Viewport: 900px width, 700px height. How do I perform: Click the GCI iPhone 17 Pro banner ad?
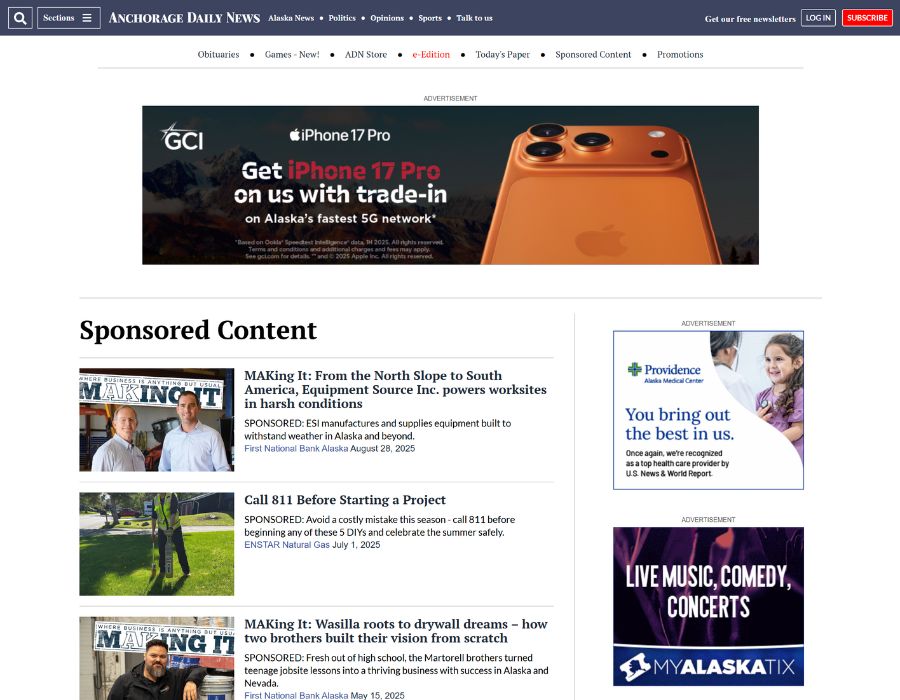(x=451, y=185)
